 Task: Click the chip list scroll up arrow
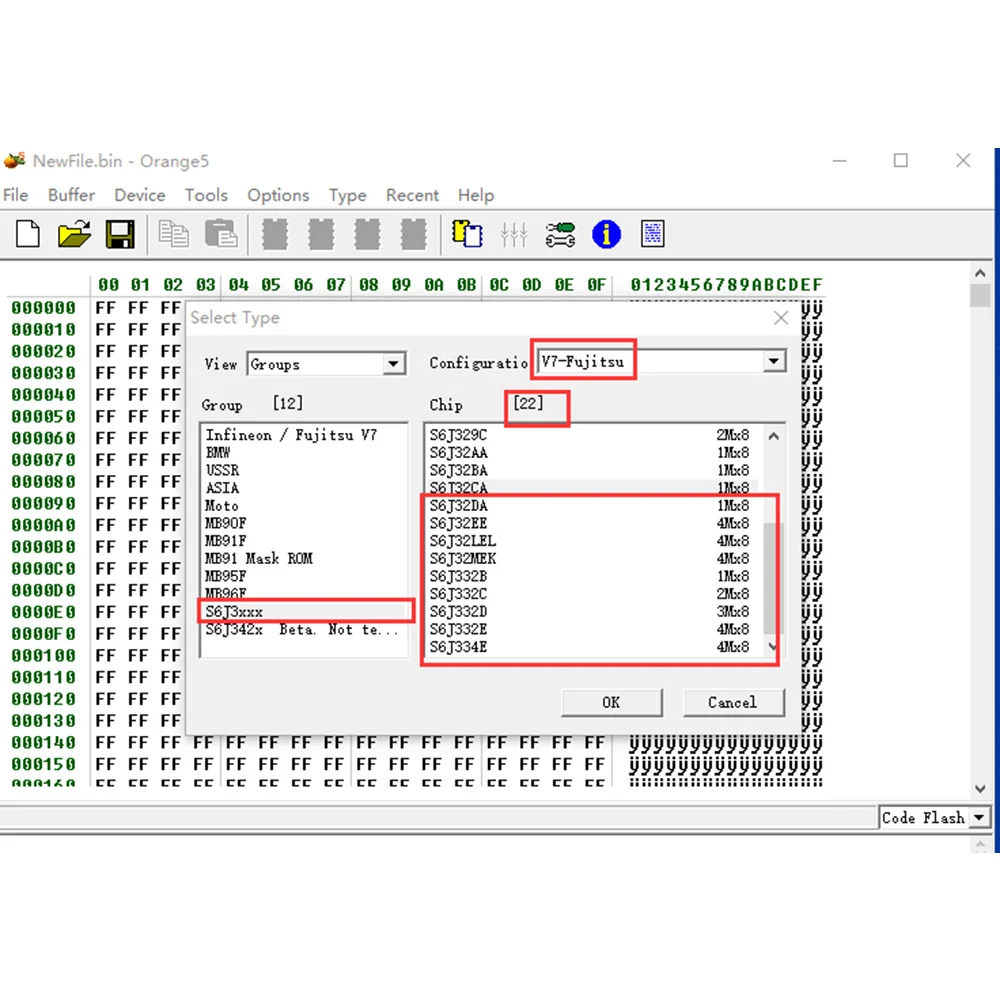pos(772,436)
